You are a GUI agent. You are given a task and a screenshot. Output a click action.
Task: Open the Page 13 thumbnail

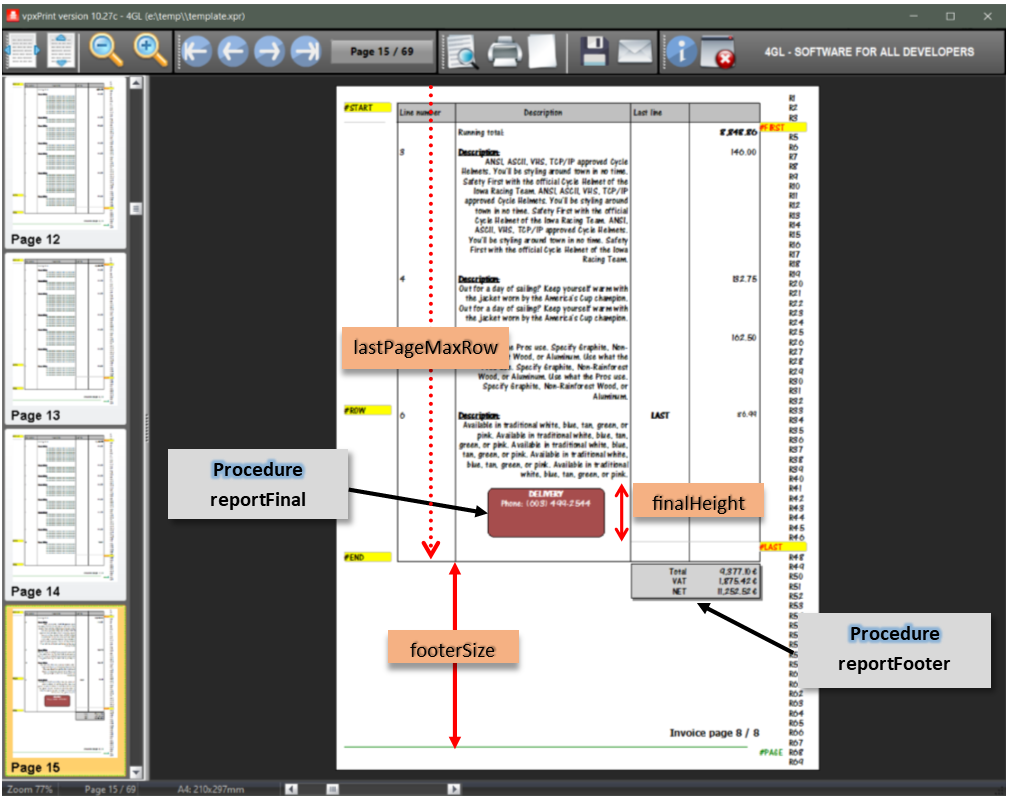pyautogui.click(x=64, y=339)
